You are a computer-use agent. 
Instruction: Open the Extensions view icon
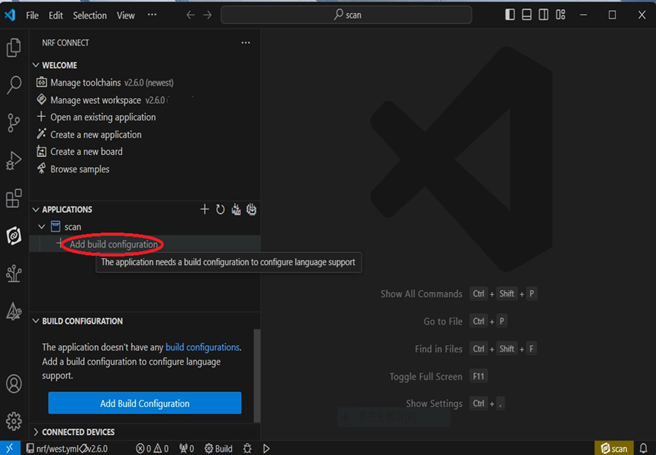pyautogui.click(x=14, y=199)
